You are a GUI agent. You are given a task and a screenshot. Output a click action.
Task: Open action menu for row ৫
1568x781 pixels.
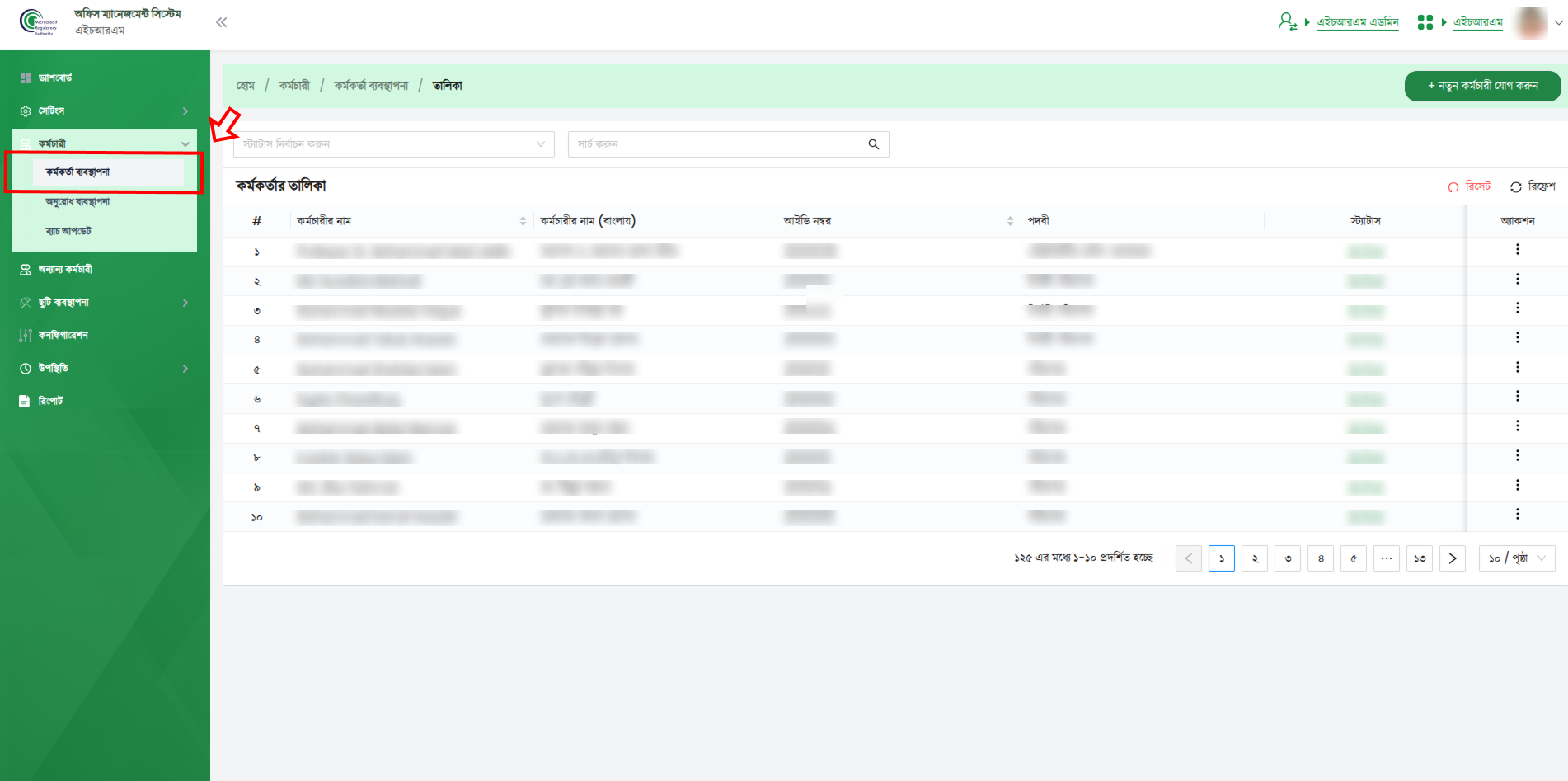[x=1517, y=367]
